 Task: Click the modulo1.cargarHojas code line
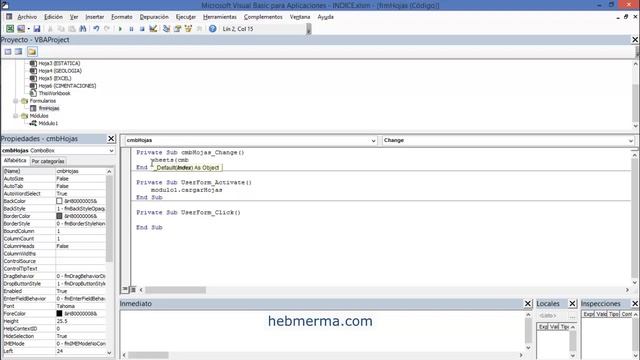point(187,190)
